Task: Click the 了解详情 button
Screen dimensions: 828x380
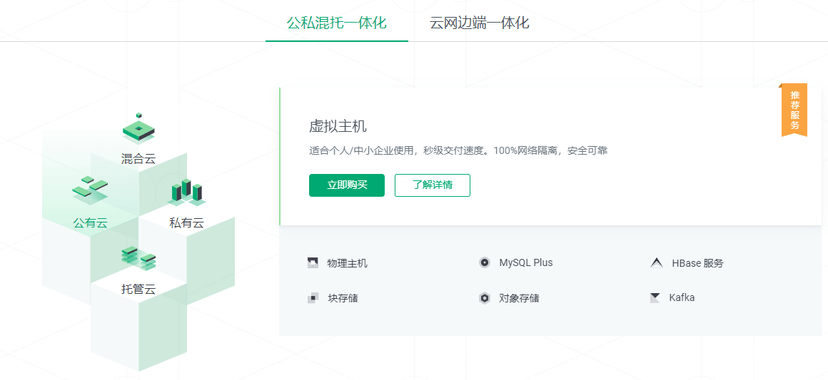Action: click(432, 185)
